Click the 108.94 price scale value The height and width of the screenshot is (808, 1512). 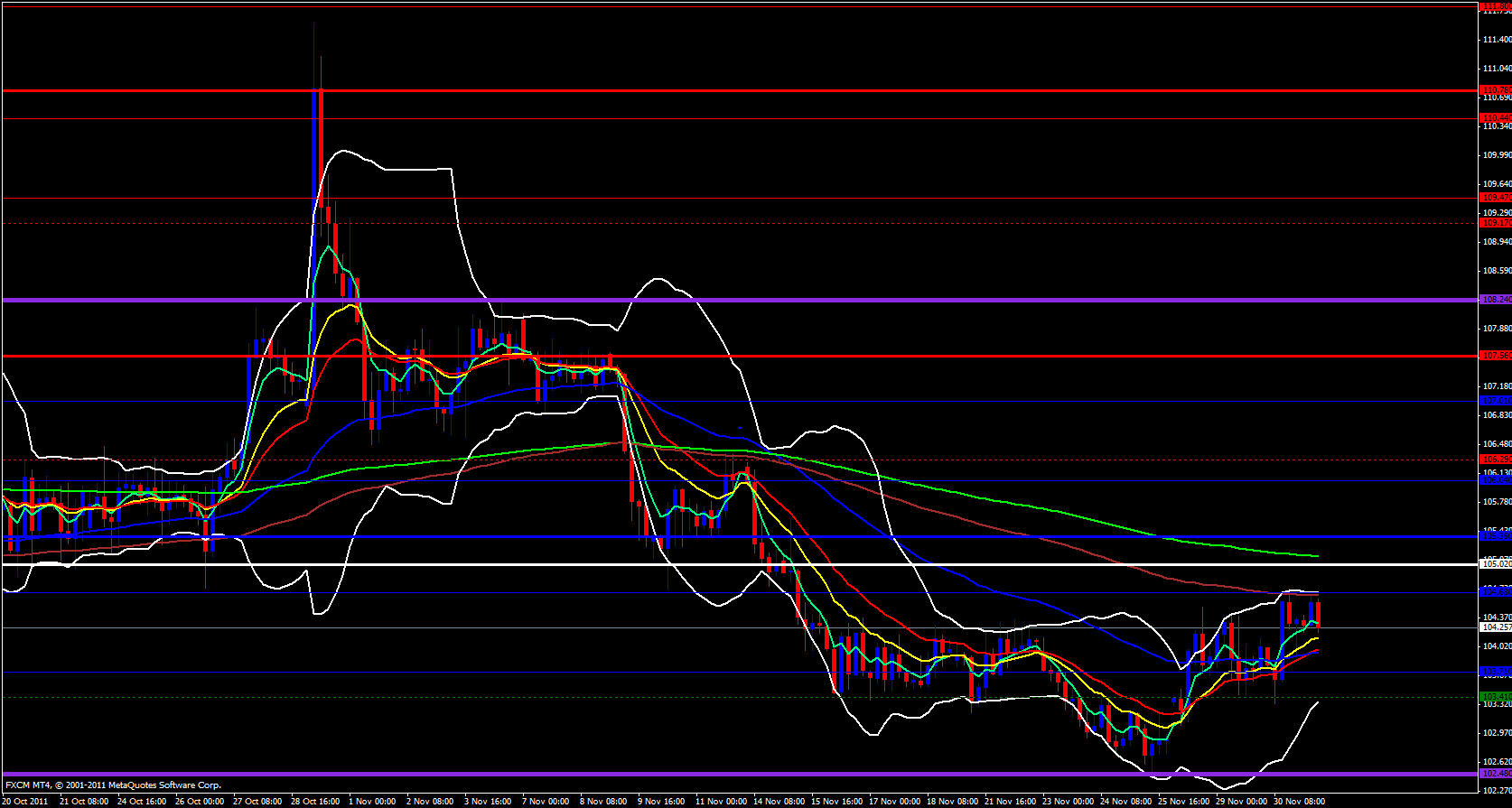pos(1497,242)
